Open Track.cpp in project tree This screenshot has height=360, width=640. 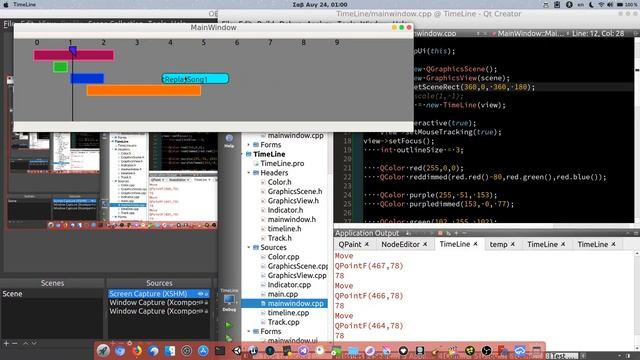pos(283,322)
